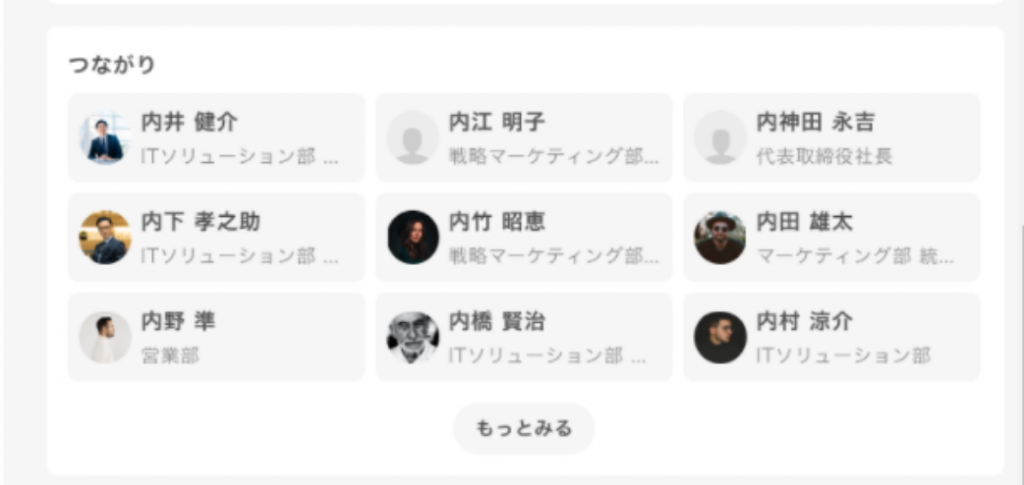Click 内江 明子's placeholder avatar
The height and width of the screenshot is (485, 1024).
pyautogui.click(x=412, y=138)
